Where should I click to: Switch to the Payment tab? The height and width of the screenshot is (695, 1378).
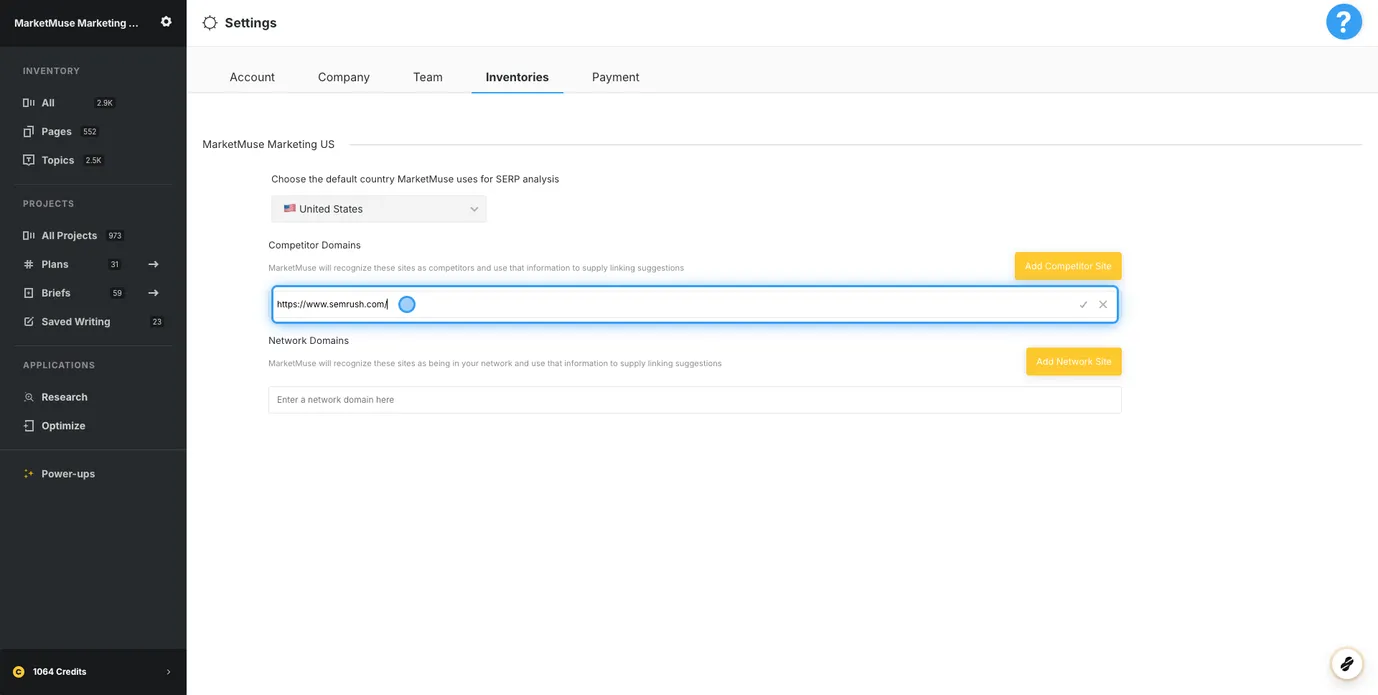pyautogui.click(x=616, y=77)
